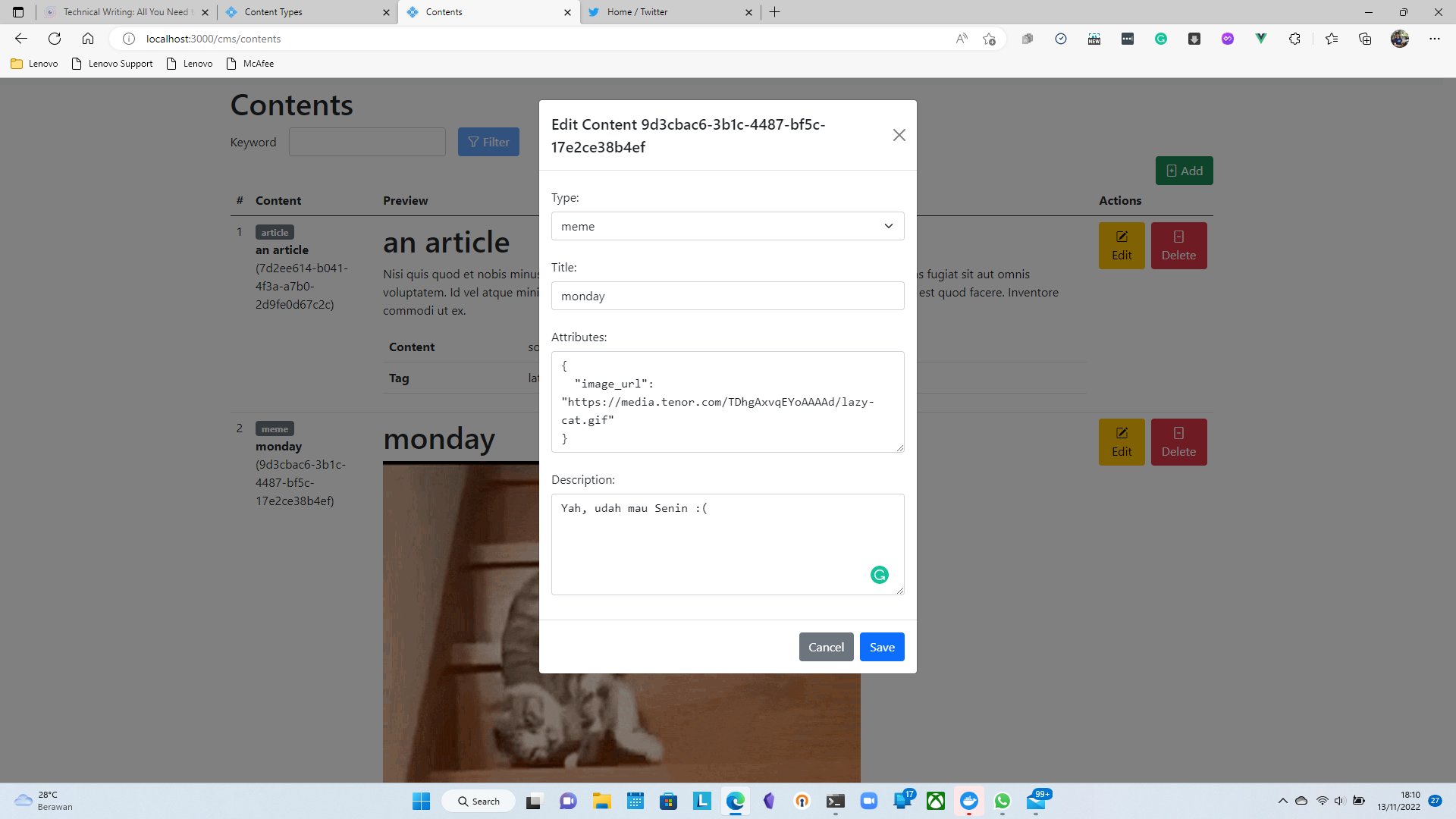Image resolution: width=1456 pixels, height=819 pixels.
Task: Click the Grammarly icon inside the Description box
Action: [879, 575]
